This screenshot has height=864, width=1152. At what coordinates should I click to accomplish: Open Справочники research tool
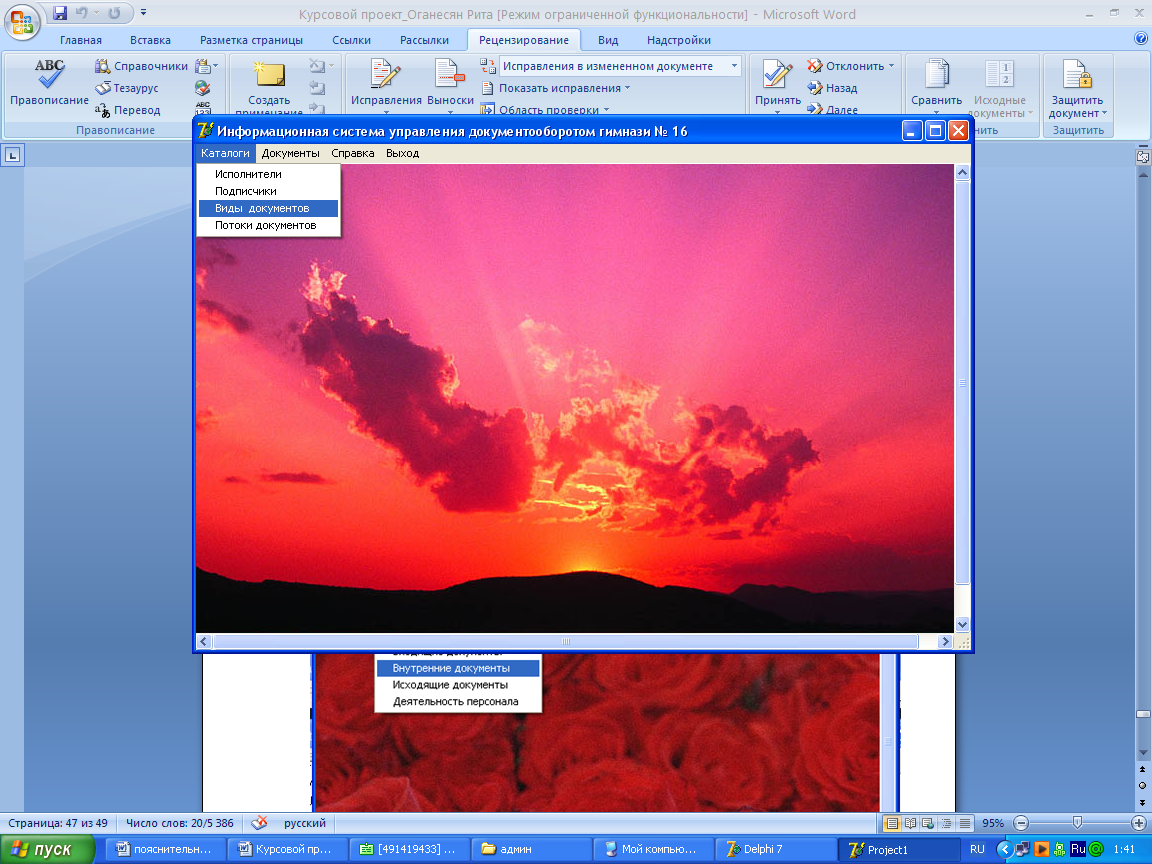pos(141,66)
